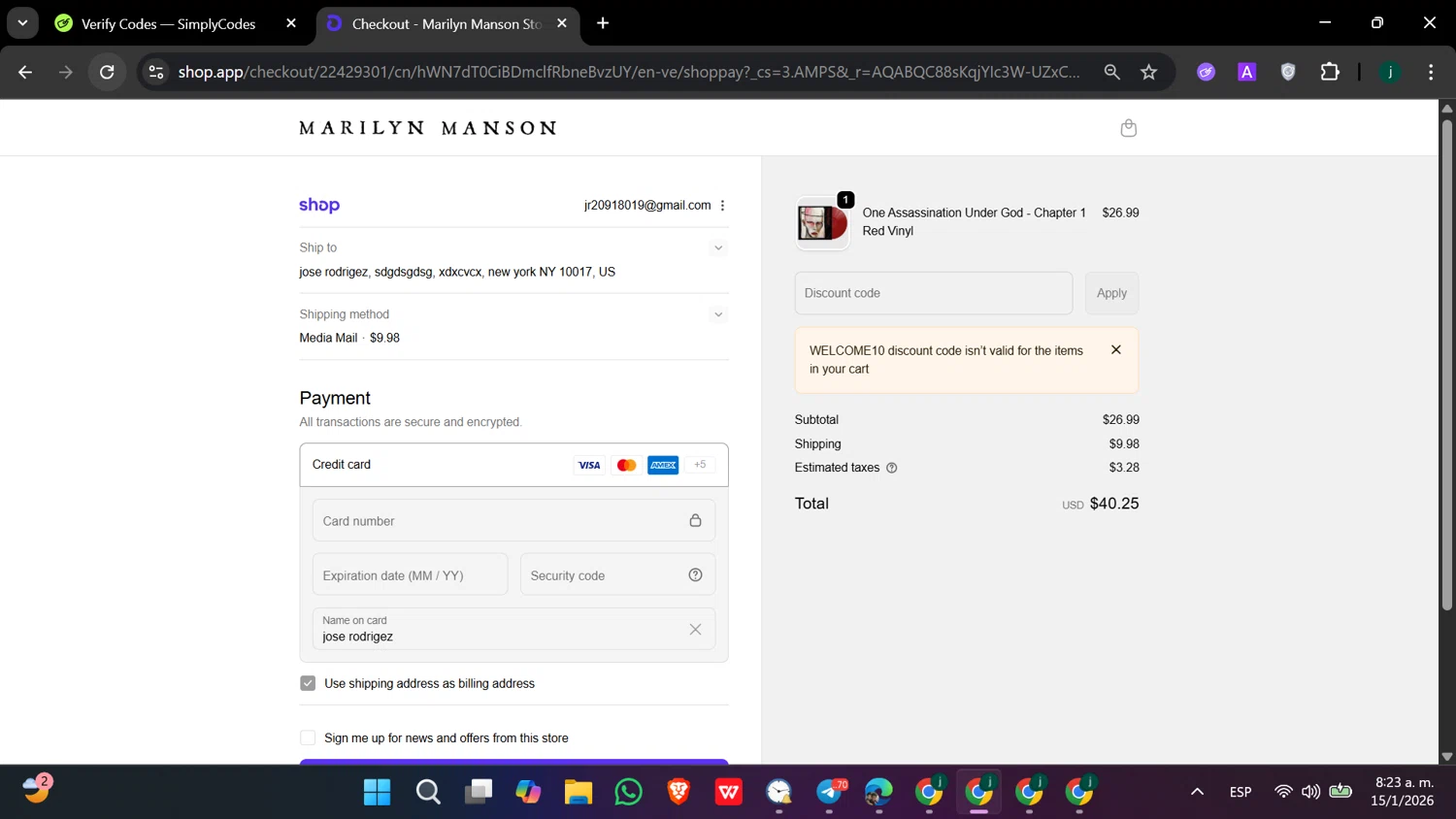Click the Security code field
The image size is (1456, 819).
(617, 574)
